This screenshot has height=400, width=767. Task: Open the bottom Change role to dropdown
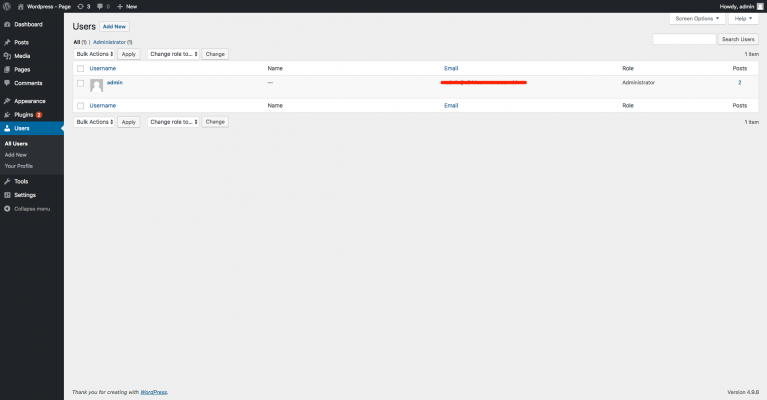tap(174, 122)
